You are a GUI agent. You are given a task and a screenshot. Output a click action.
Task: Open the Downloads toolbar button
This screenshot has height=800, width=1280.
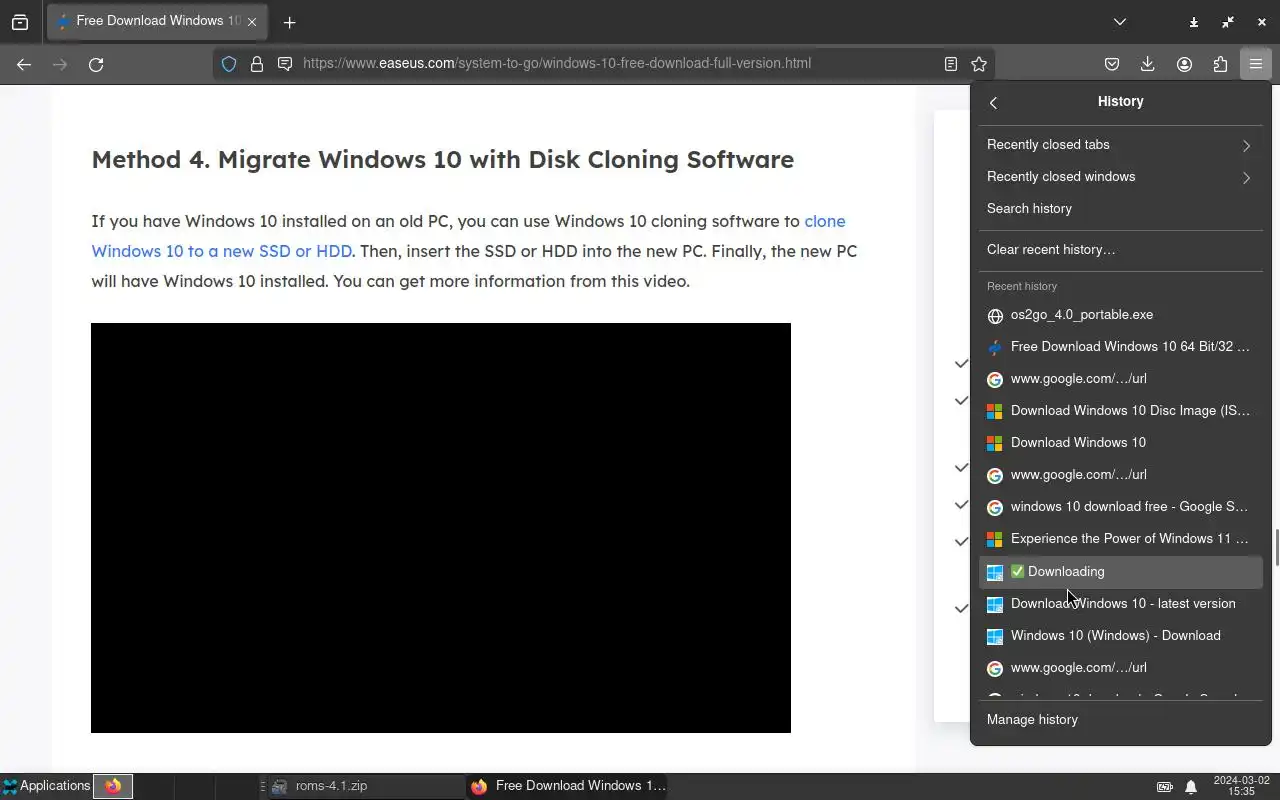pos(1148,64)
